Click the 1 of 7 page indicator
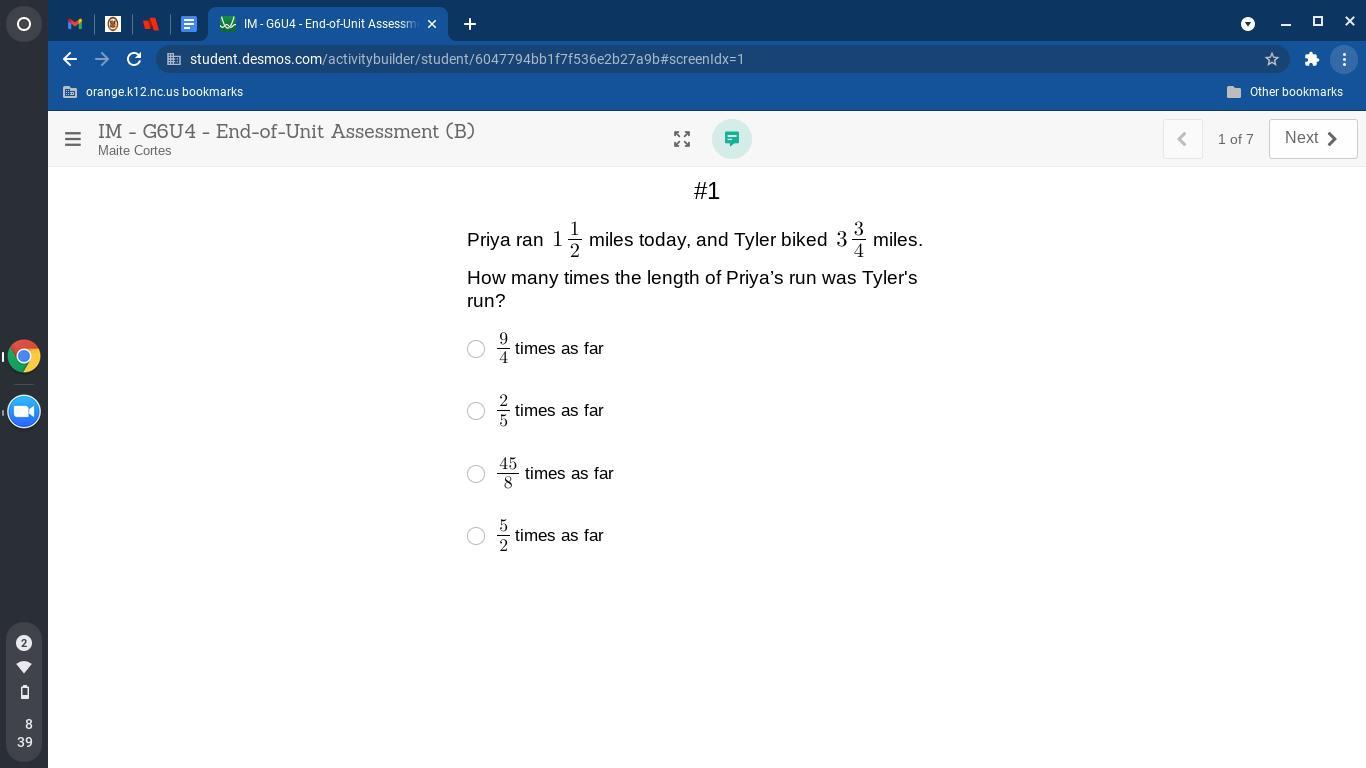The width and height of the screenshot is (1366, 768). coord(1235,139)
